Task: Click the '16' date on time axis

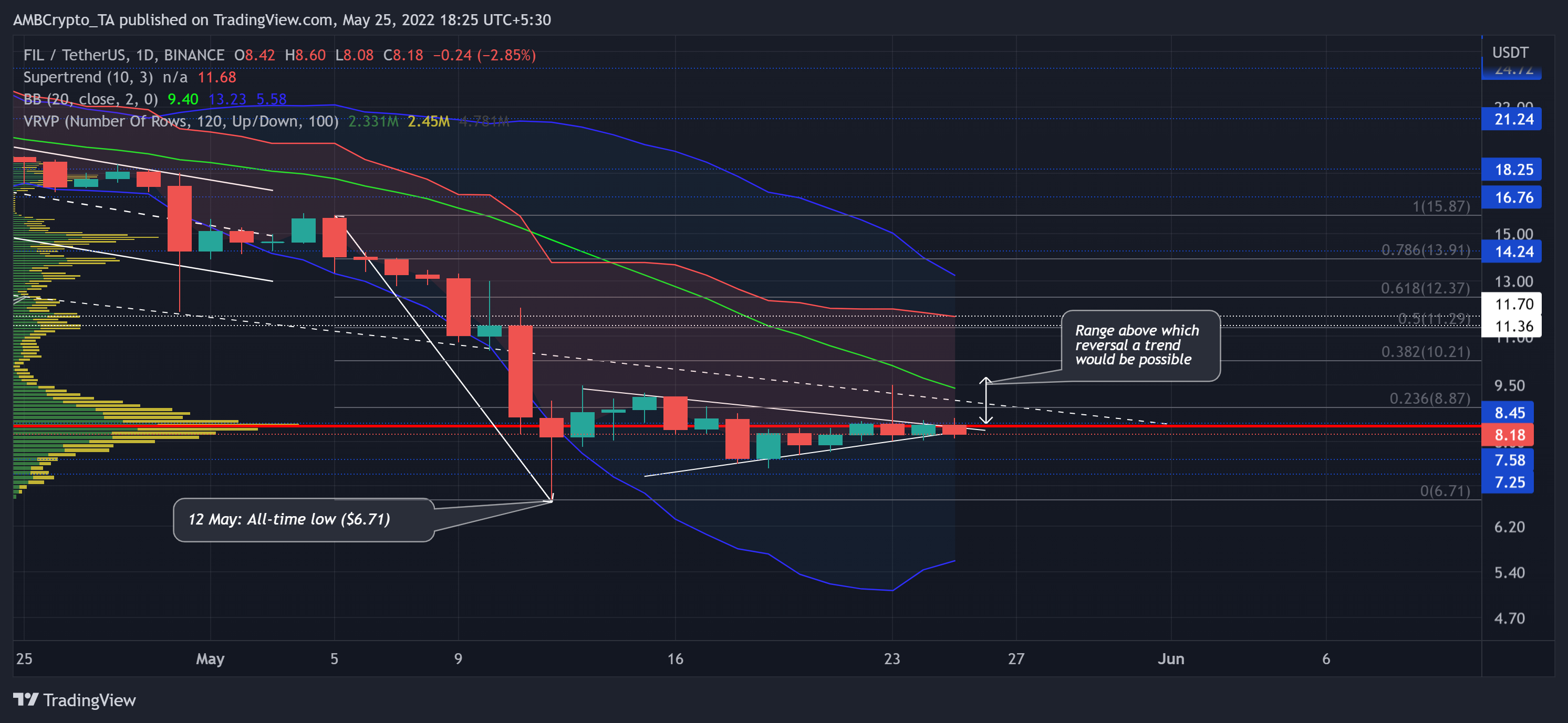Action: pyautogui.click(x=675, y=658)
